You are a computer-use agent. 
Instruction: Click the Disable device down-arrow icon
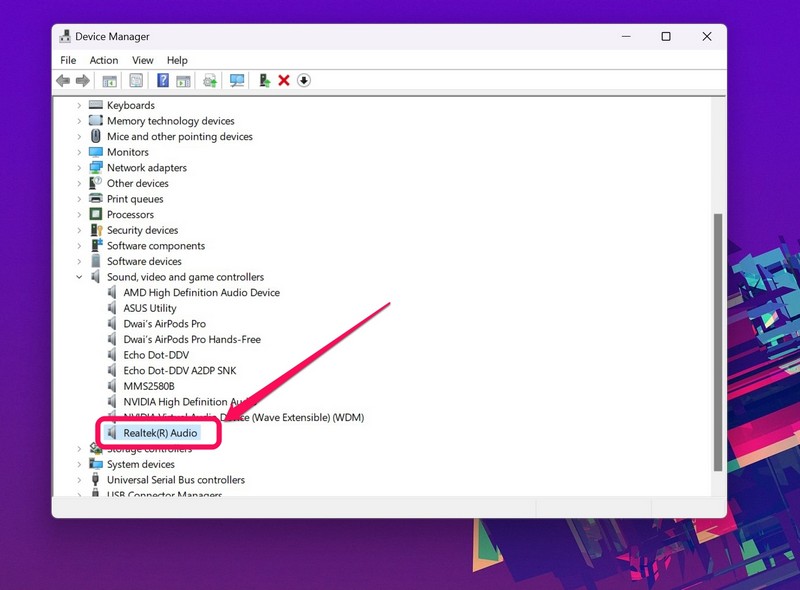coord(304,81)
